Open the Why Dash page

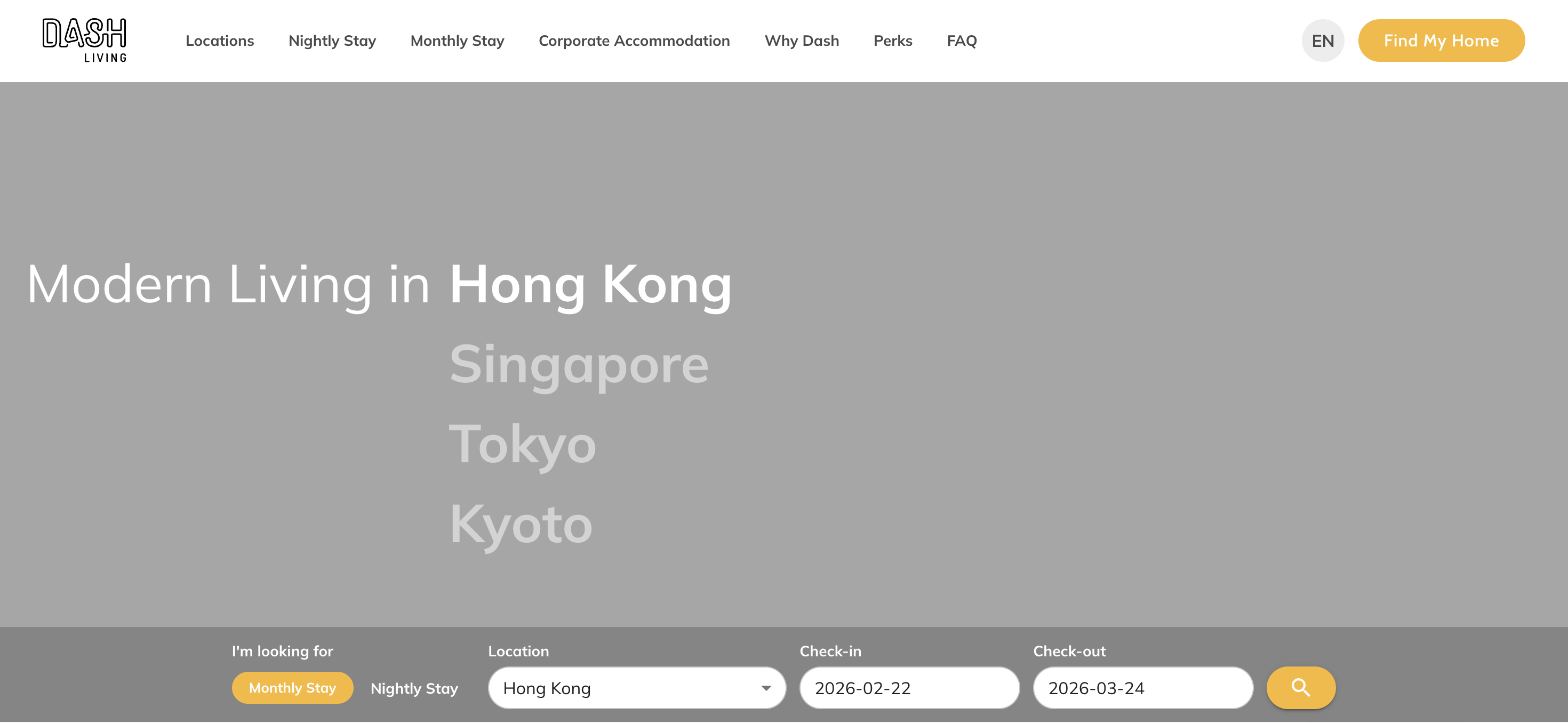[801, 41]
